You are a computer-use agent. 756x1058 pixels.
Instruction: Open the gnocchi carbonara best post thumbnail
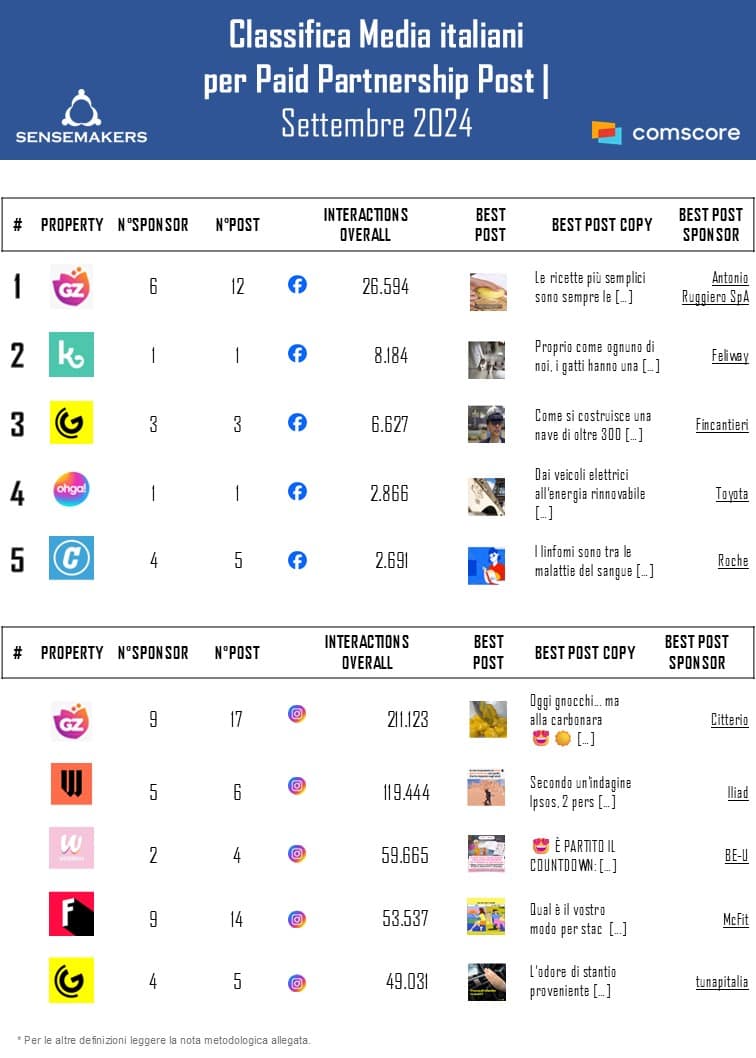(487, 719)
